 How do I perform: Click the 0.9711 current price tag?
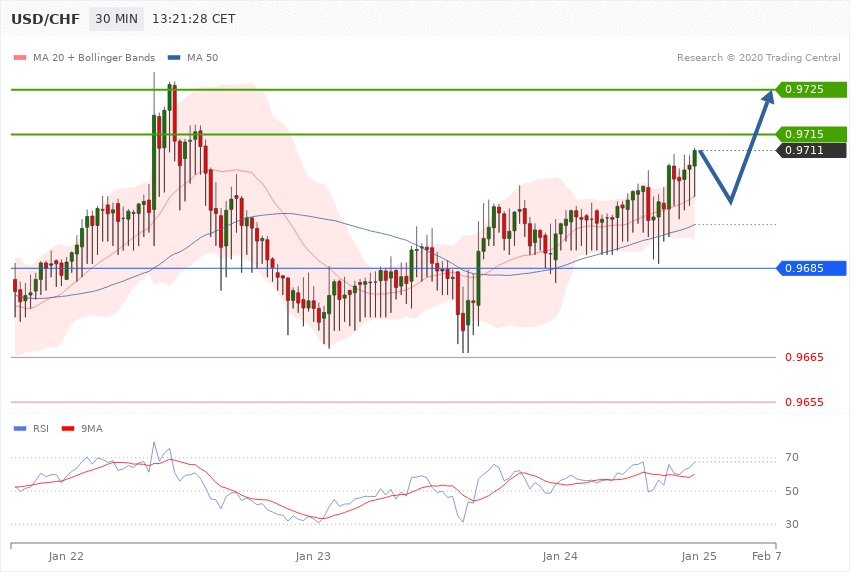coord(811,150)
